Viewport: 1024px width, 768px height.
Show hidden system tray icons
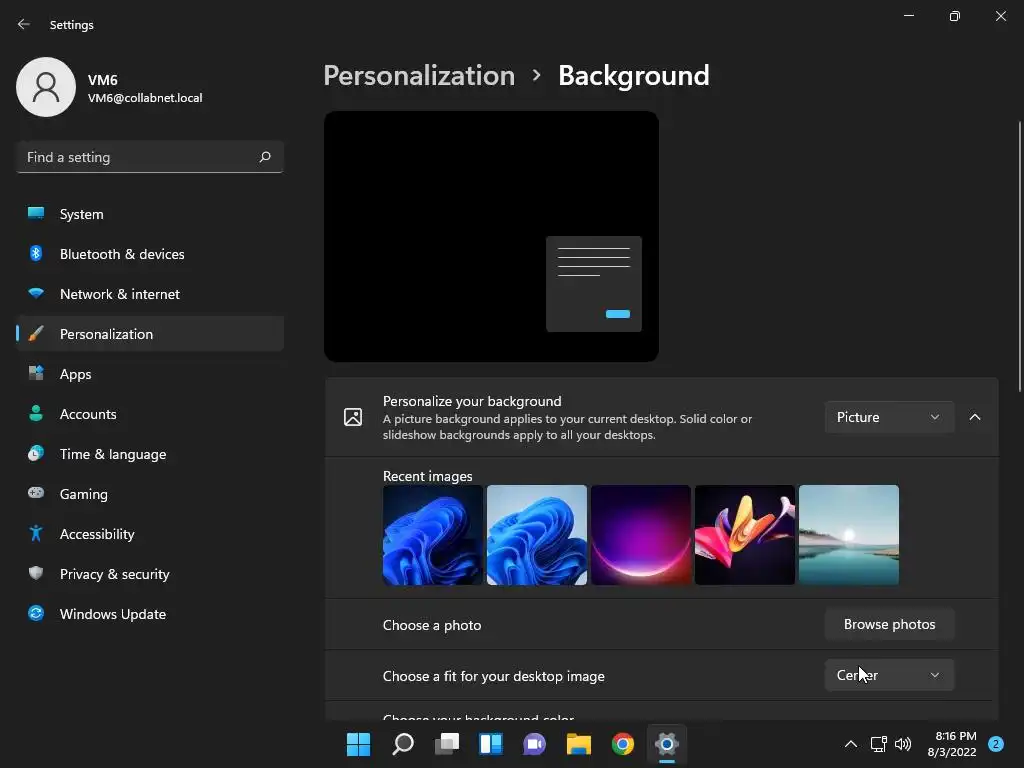pos(851,744)
